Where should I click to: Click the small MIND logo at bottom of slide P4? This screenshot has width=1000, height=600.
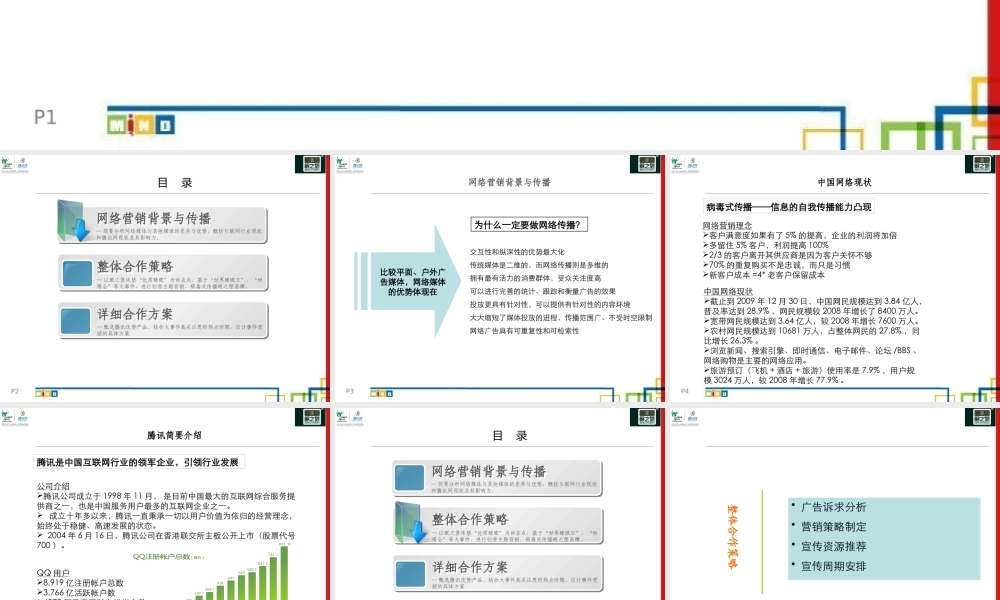click(716, 393)
